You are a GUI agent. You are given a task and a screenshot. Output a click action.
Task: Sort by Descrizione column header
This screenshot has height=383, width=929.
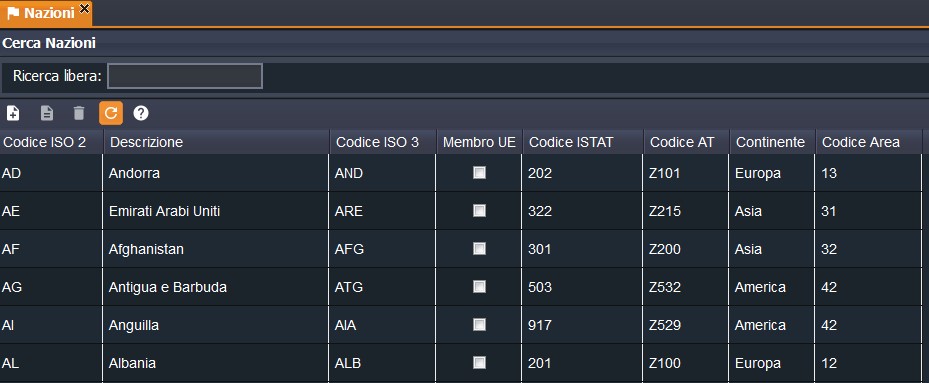(217, 142)
